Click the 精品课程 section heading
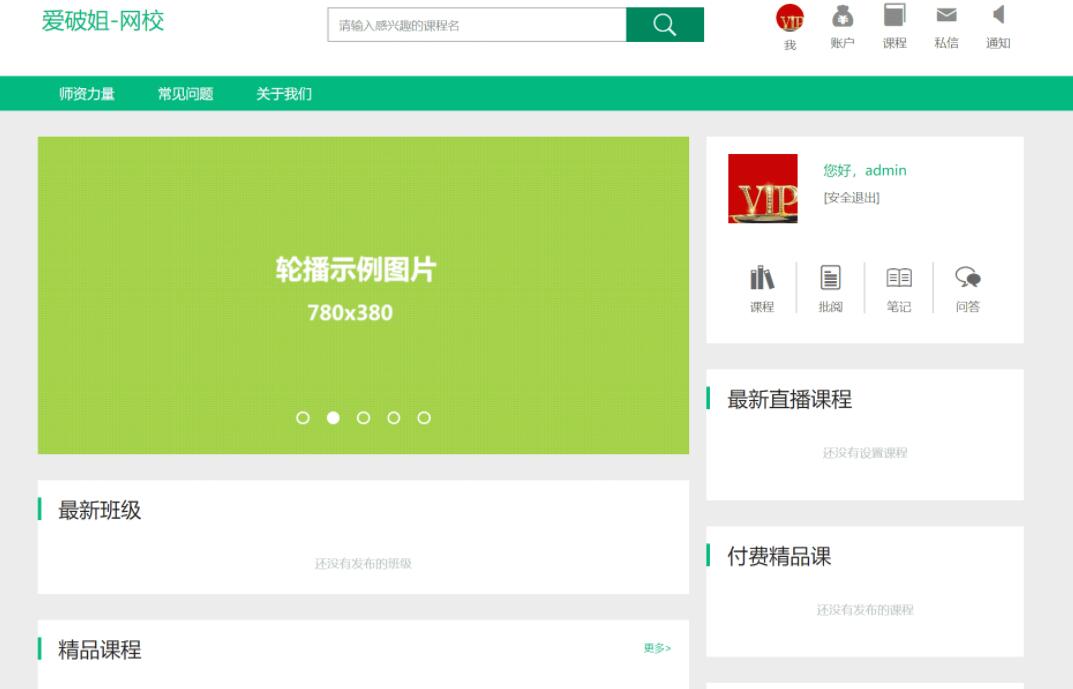This screenshot has height=689, width=1073. point(99,649)
